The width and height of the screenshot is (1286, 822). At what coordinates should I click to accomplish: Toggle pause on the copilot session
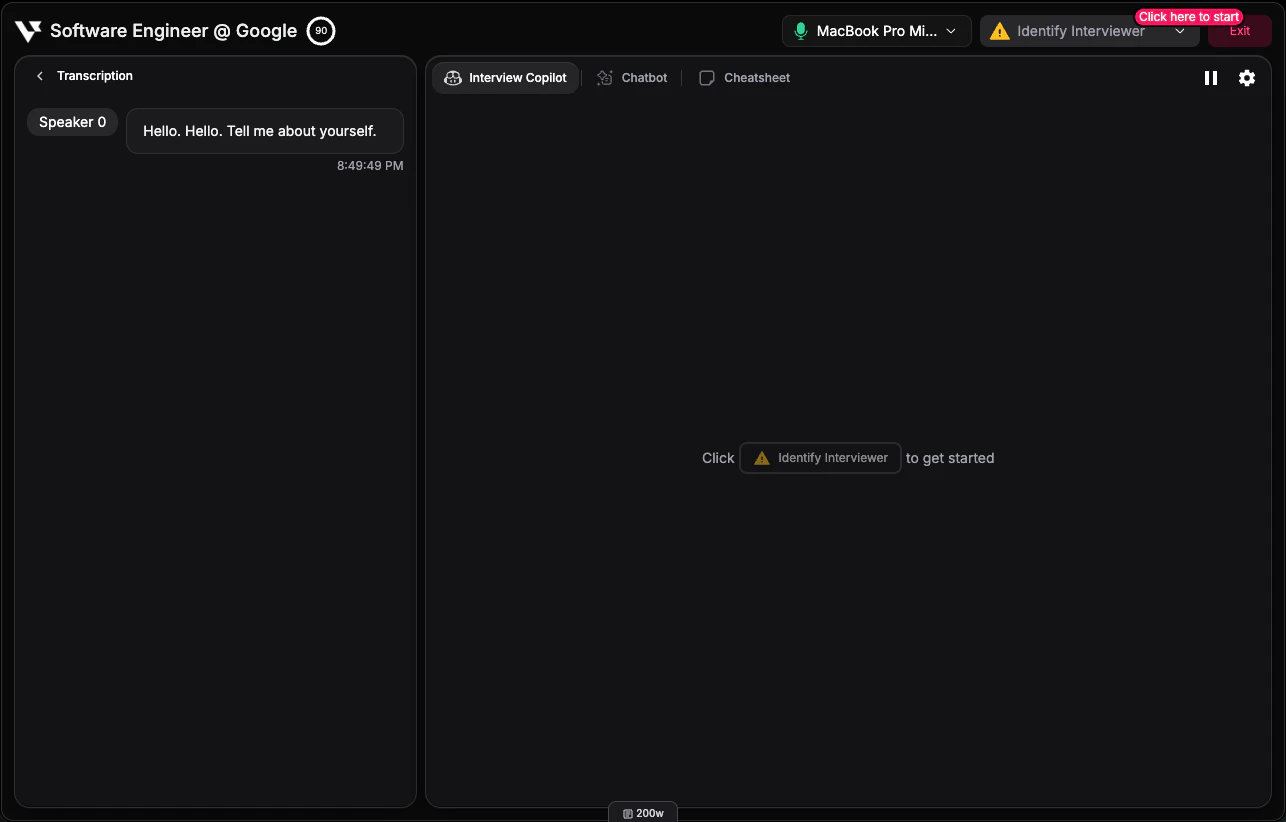pos(1211,77)
